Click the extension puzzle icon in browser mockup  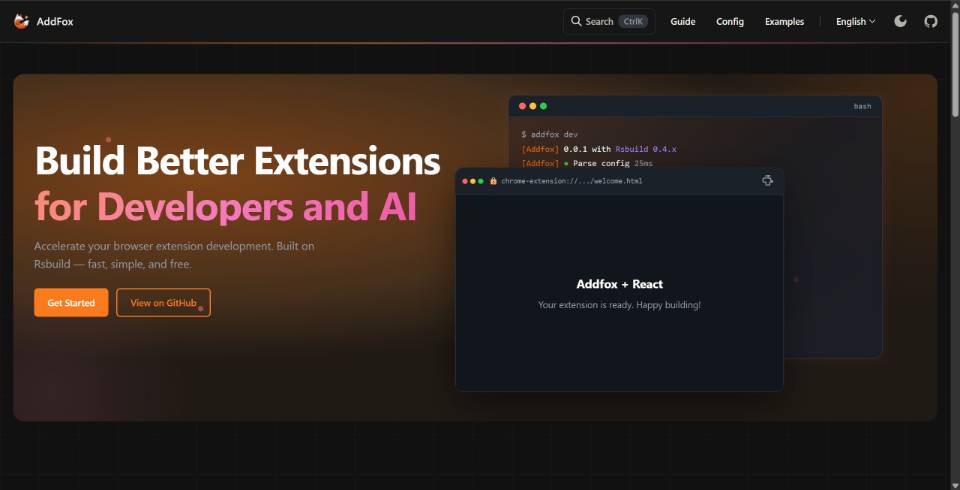767,181
